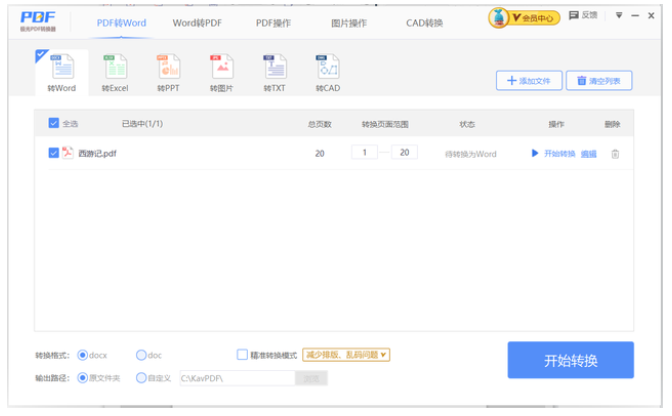Enable the 精准转换模式 checkbox
Image resolution: width=672 pixels, height=416 pixels.
click(x=242, y=354)
